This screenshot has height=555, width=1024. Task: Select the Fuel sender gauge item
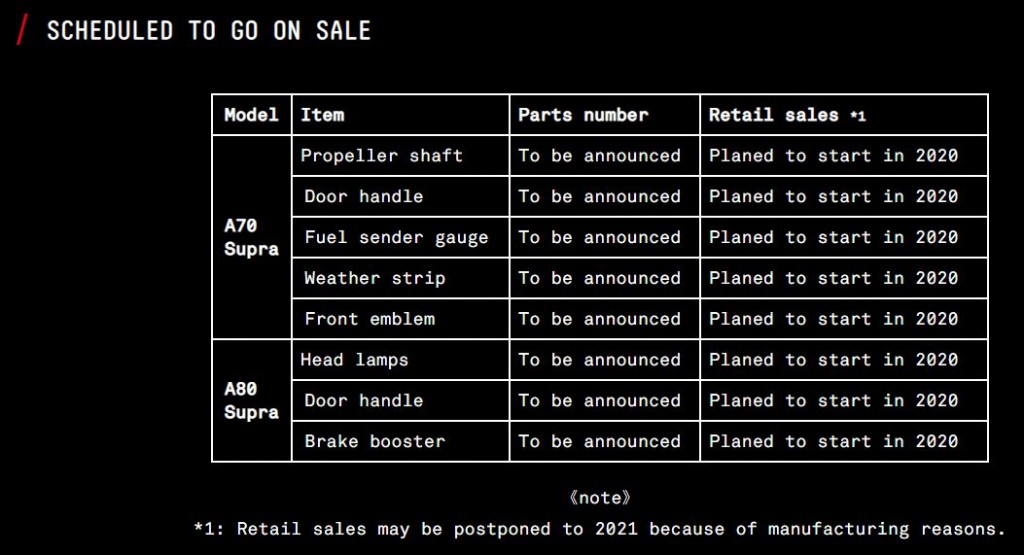tap(396, 237)
